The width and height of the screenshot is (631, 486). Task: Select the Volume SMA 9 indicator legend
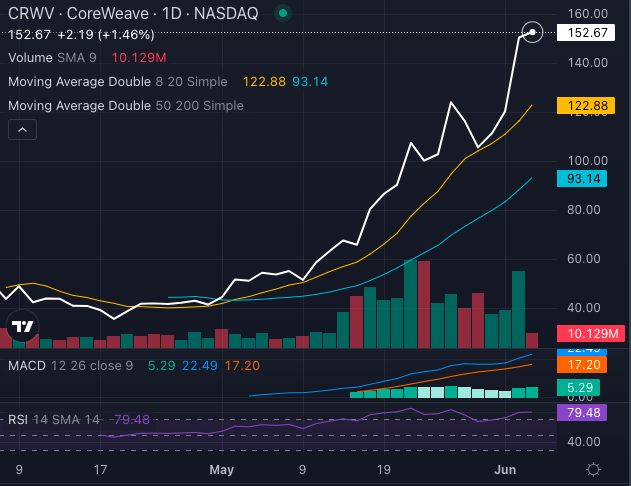point(52,58)
